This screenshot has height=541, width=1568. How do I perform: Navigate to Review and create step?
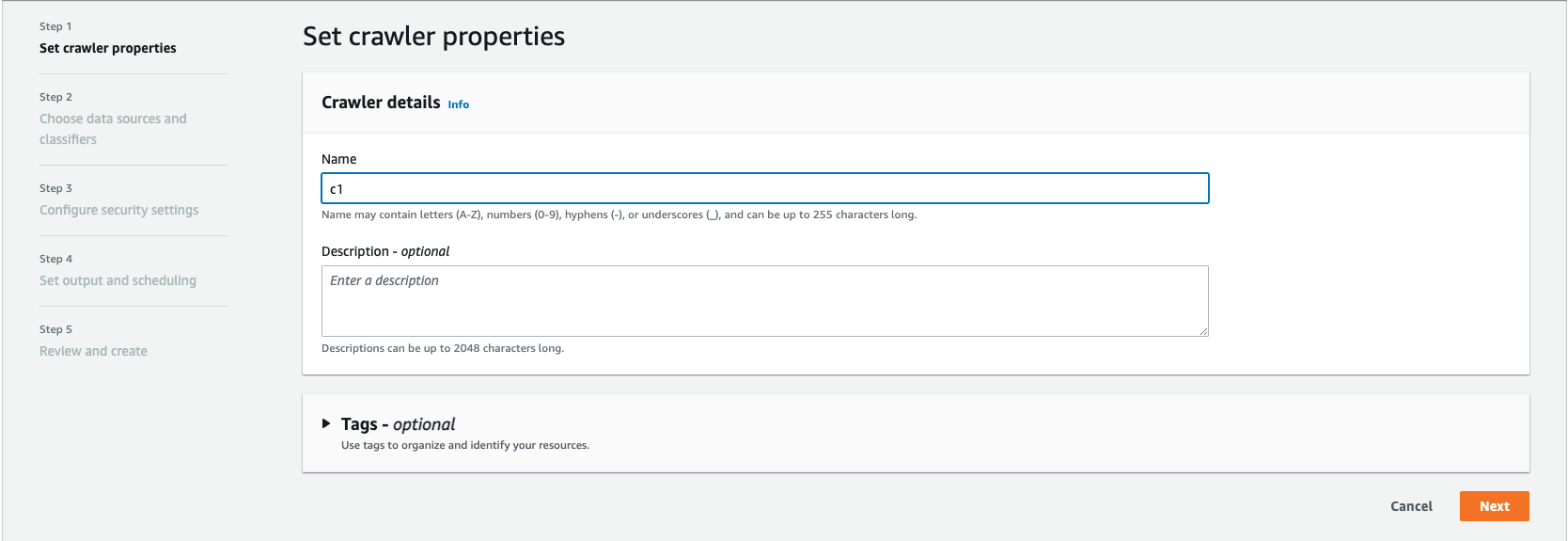[x=93, y=351]
